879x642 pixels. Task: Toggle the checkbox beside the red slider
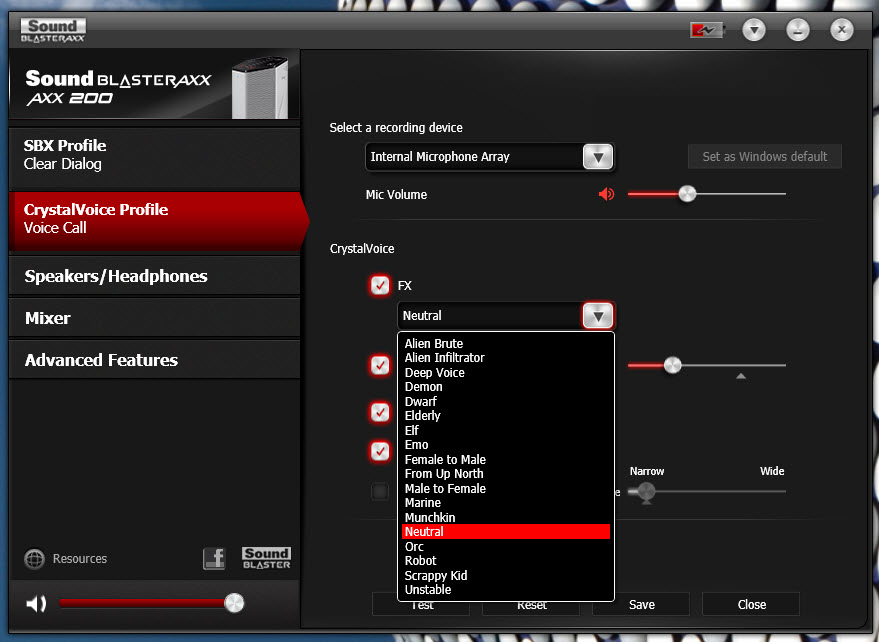[x=380, y=366]
